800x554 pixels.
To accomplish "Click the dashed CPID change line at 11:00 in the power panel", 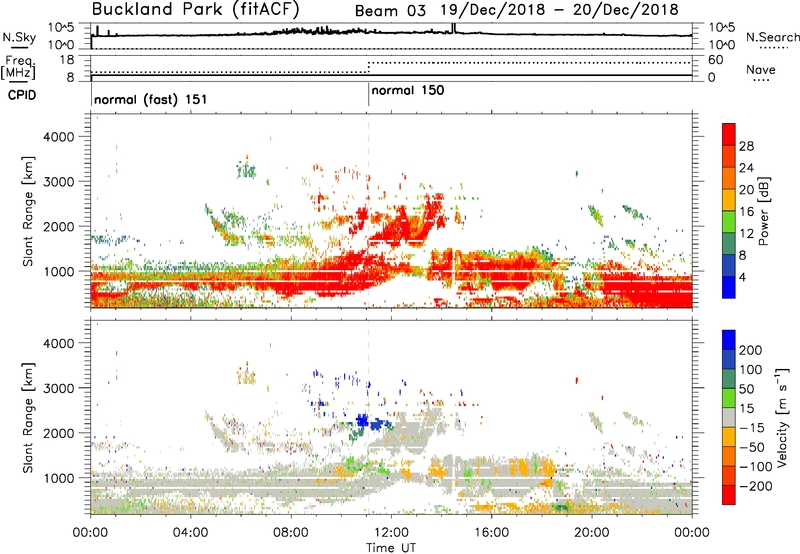I will pos(368,211).
